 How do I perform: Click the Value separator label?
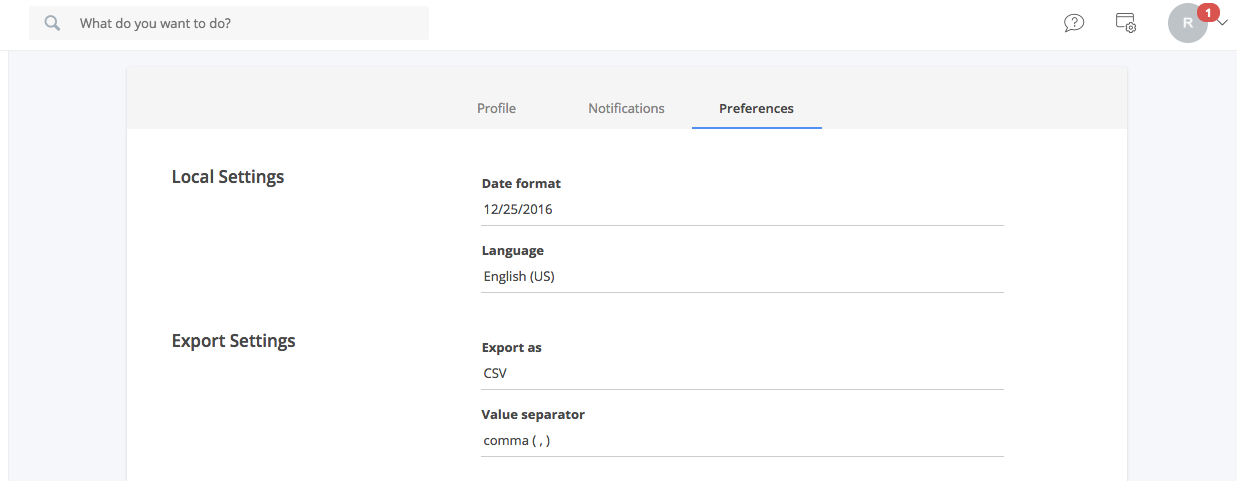(533, 414)
